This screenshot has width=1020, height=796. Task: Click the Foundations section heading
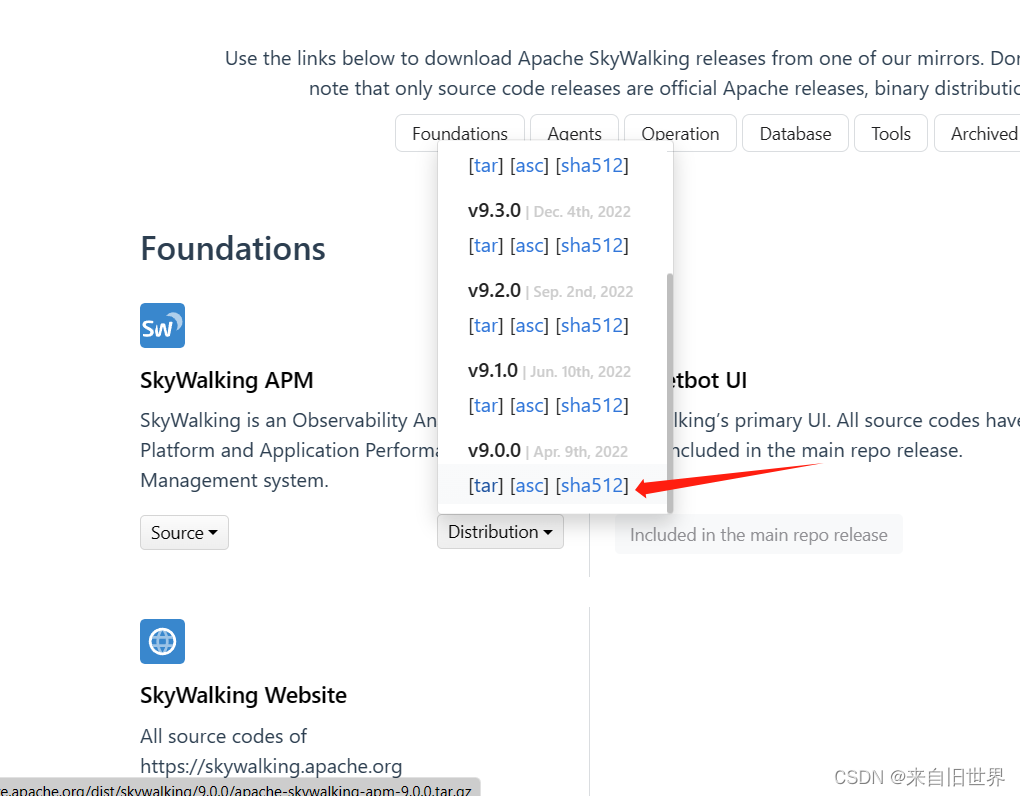[x=233, y=248]
